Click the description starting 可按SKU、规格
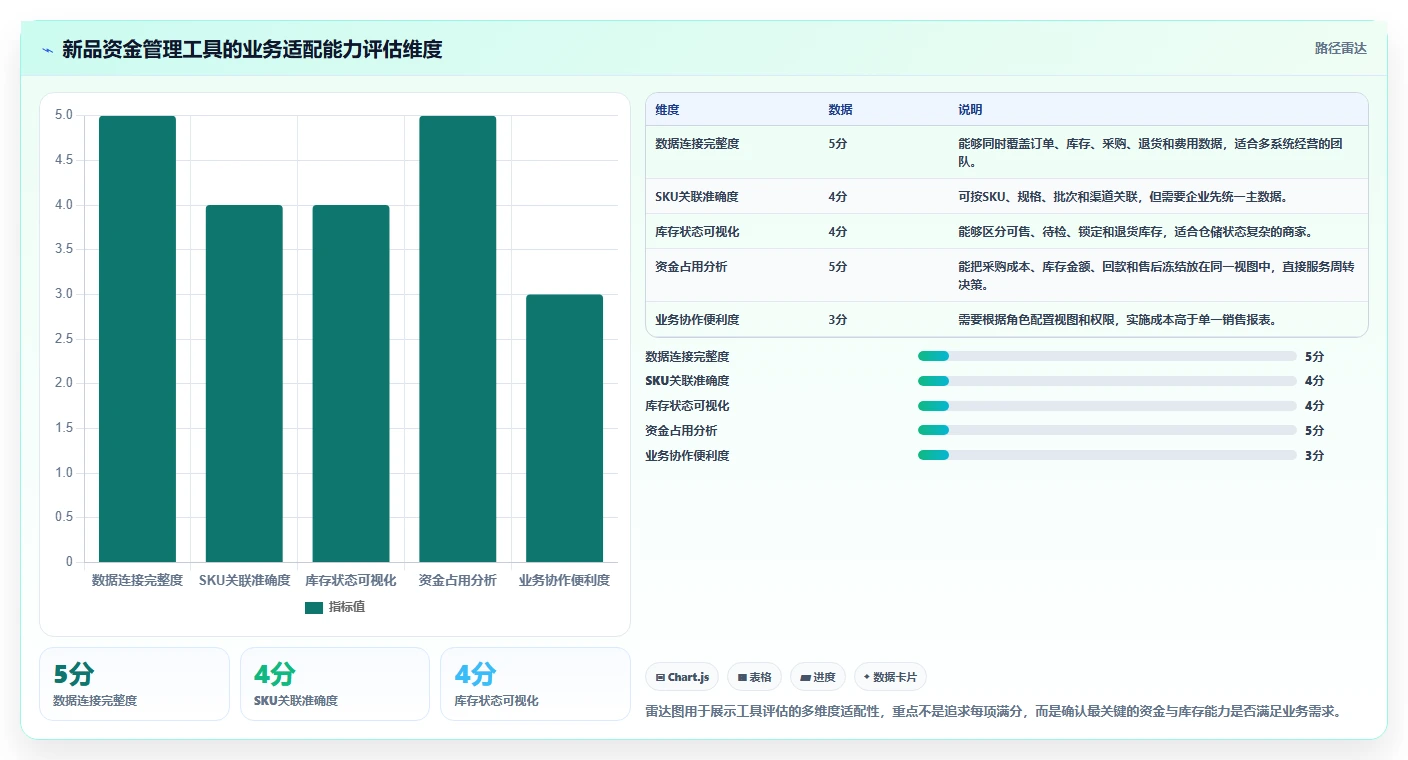The image size is (1408, 760). [x=1123, y=197]
